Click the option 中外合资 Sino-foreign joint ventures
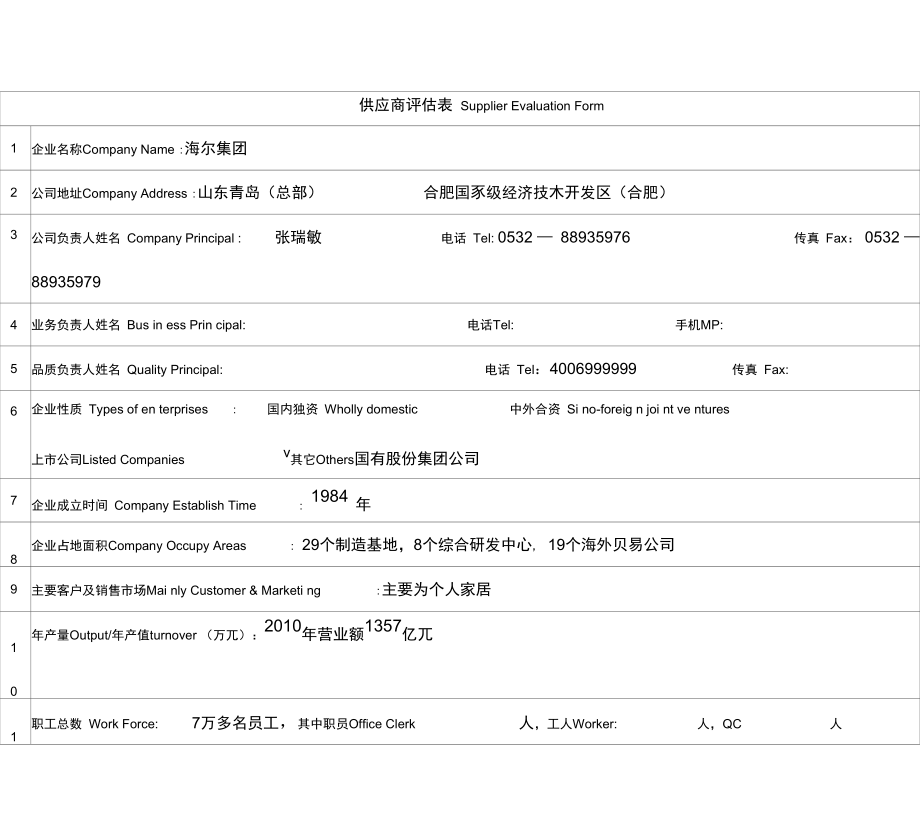 pos(620,409)
